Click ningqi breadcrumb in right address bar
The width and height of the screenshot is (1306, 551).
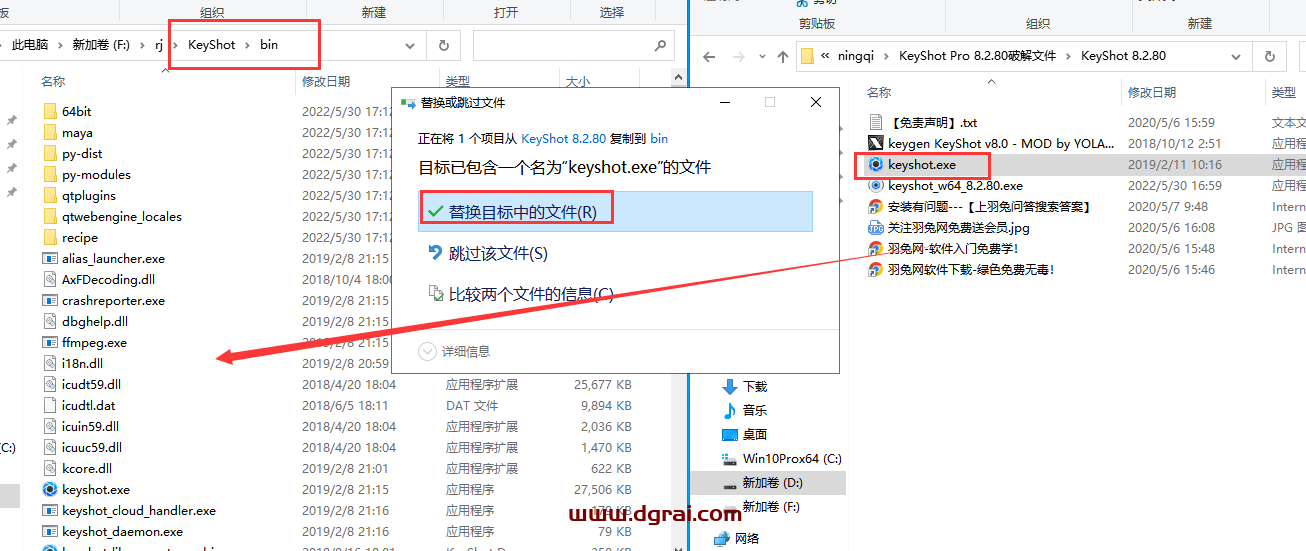tap(856, 56)
